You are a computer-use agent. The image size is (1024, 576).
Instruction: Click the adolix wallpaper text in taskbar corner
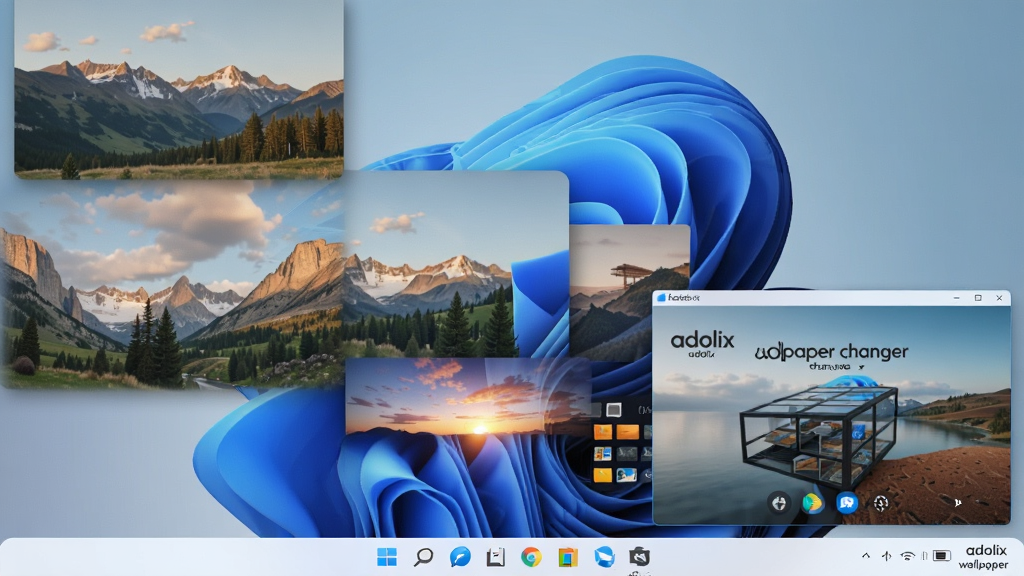985,557
